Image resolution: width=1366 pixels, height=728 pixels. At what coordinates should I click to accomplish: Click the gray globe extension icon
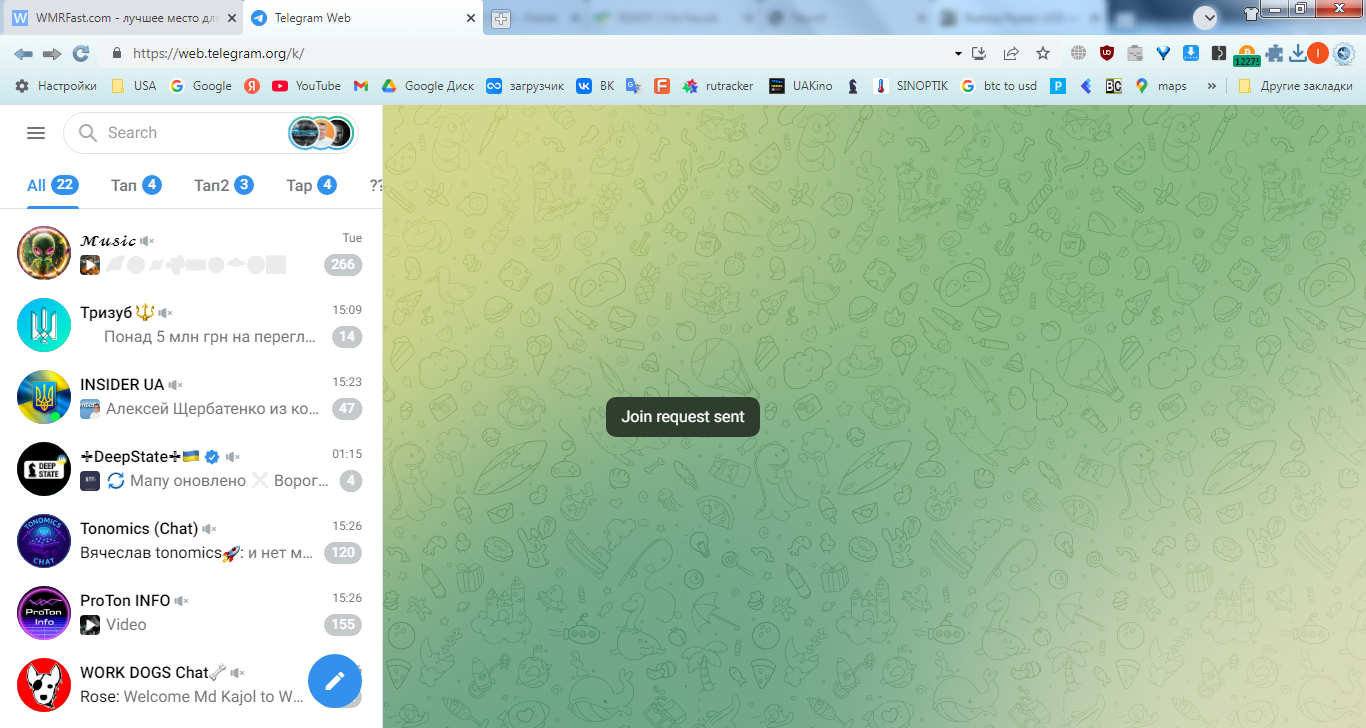[1078, 53]
